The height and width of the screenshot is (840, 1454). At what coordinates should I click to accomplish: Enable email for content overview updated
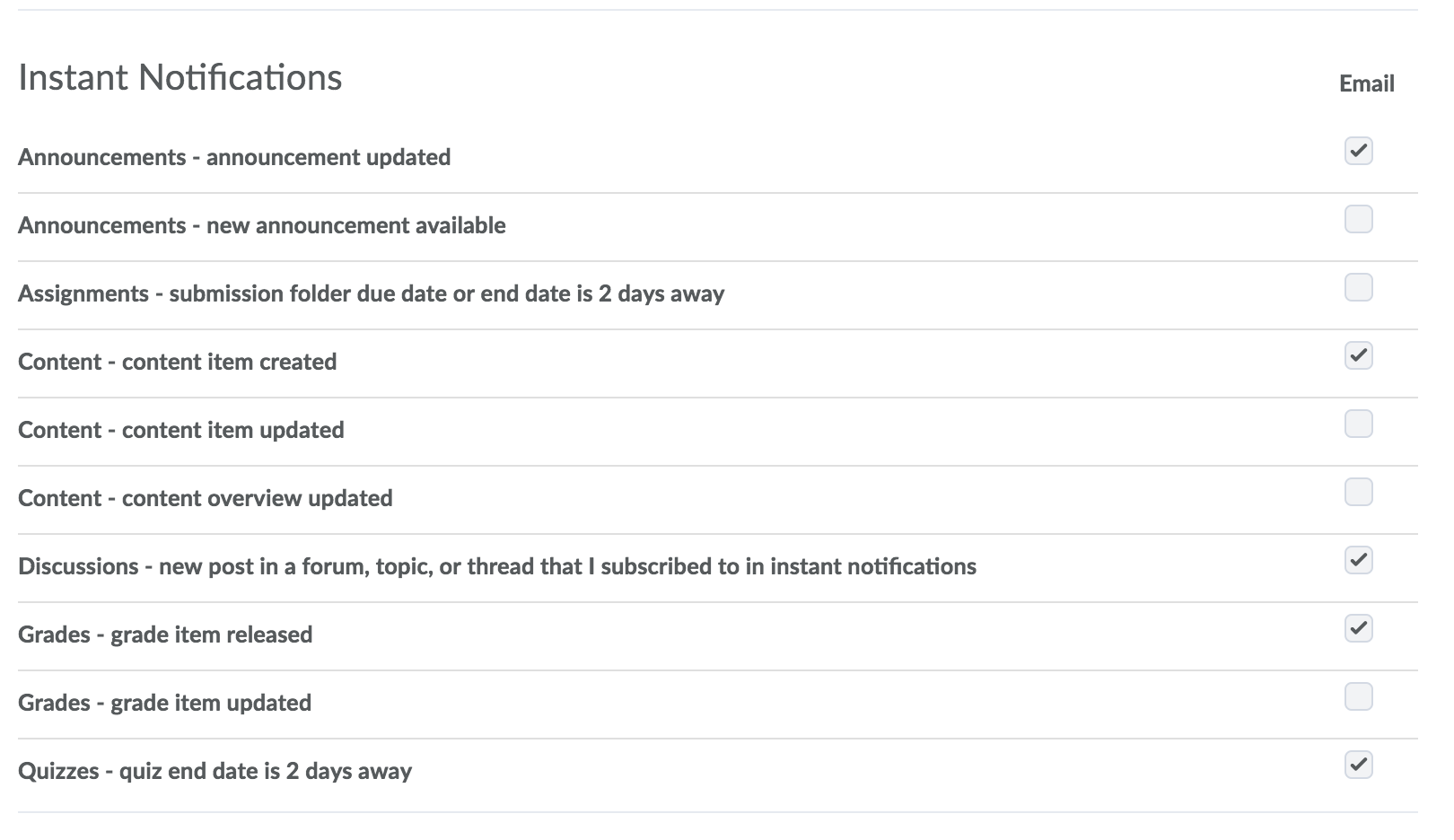[1358, 492]
